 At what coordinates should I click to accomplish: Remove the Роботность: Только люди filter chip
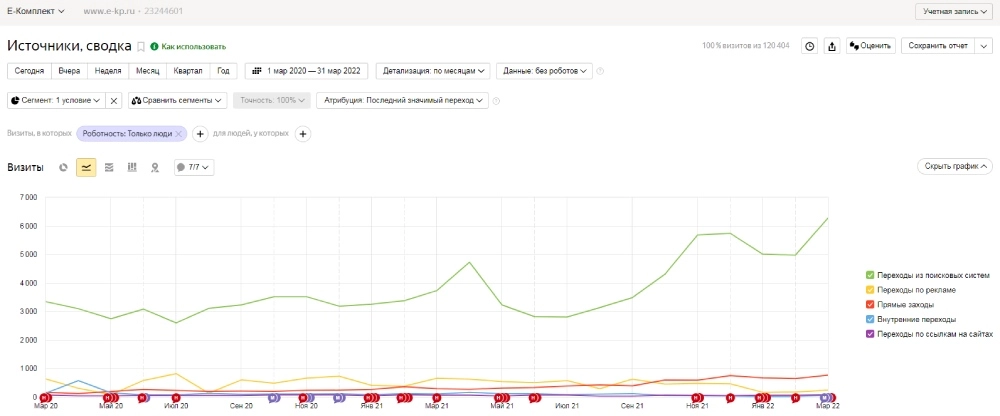(179, 134)
